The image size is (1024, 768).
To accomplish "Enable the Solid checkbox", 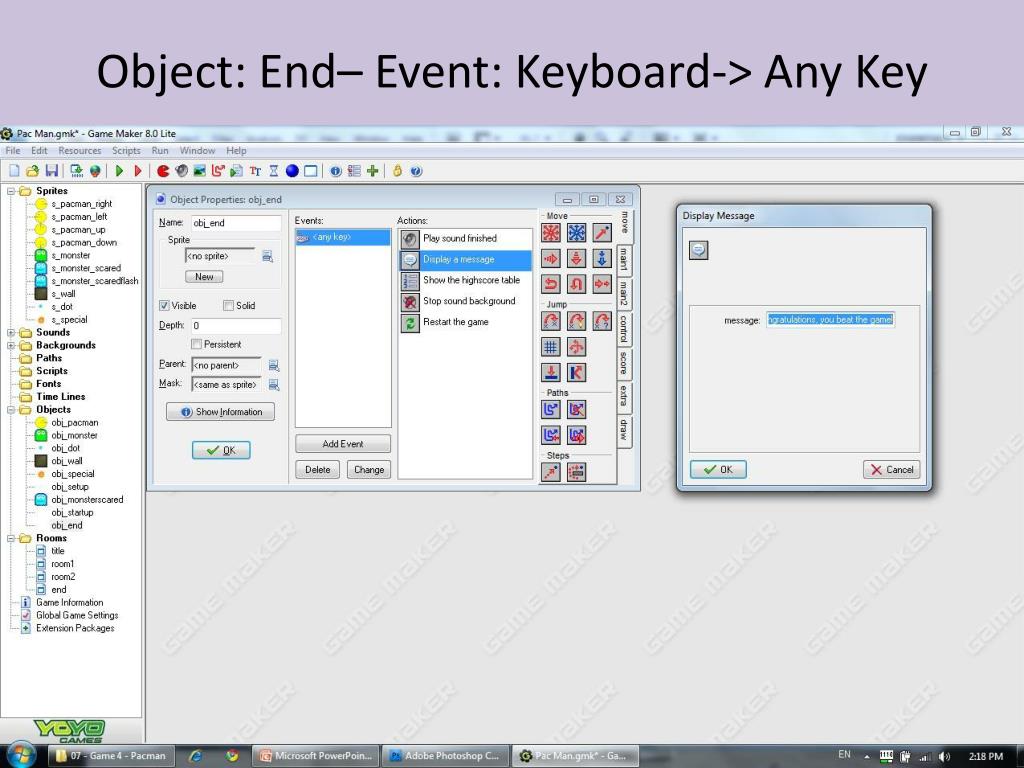I will coord(229,306).
